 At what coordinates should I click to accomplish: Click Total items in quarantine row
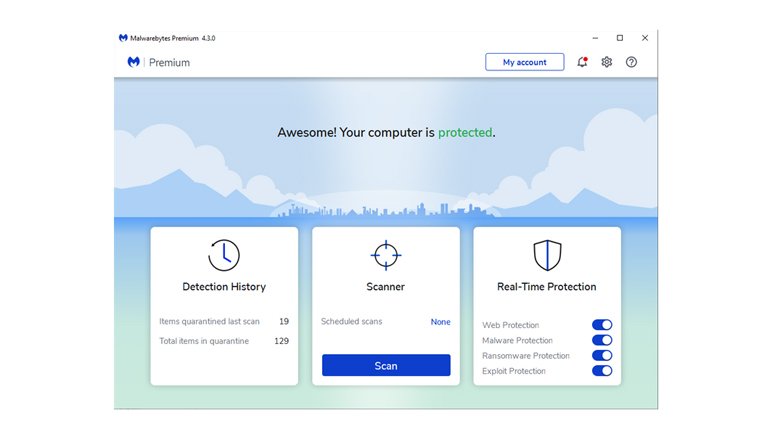tap(224, 341)
